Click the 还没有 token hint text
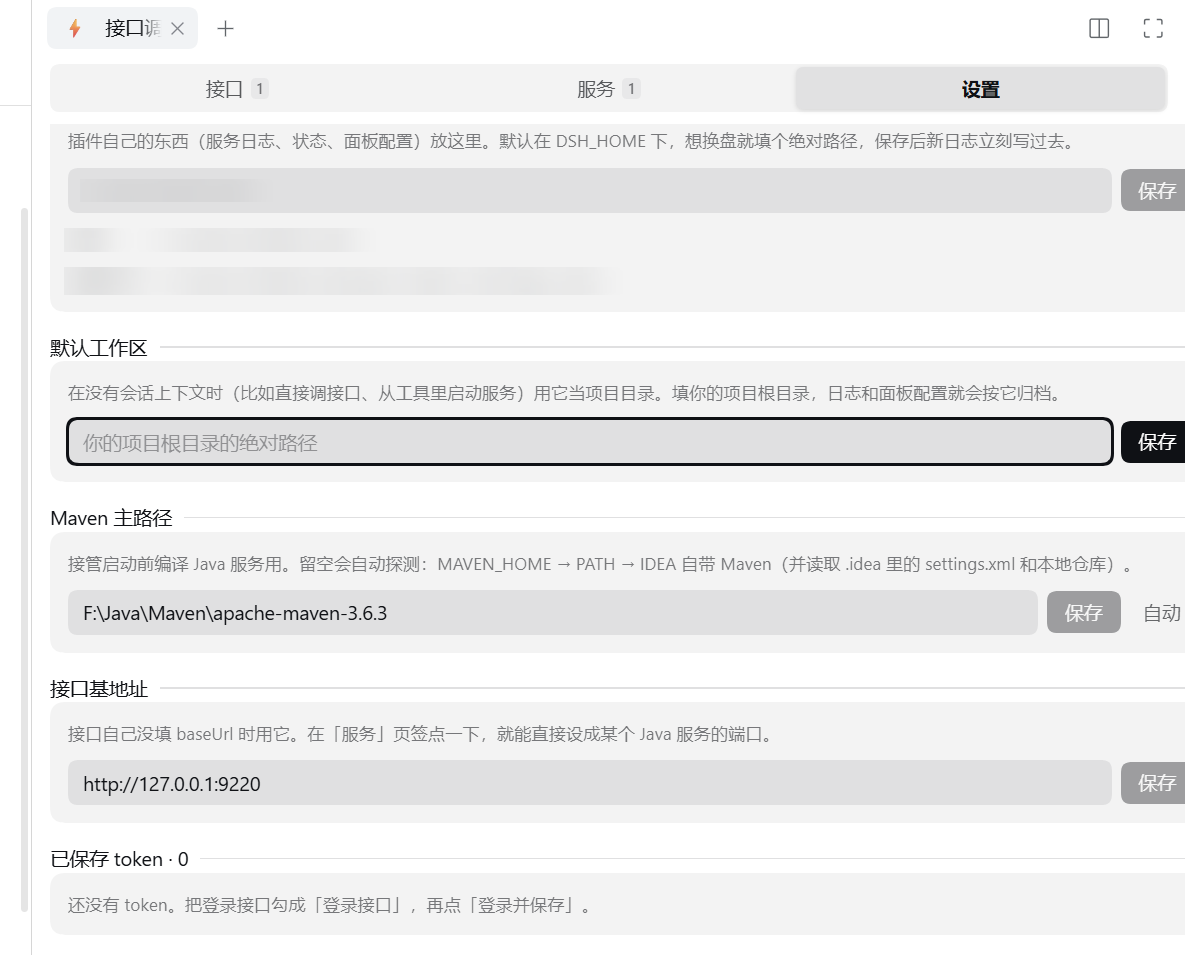The image size is (1185, 955). pyautogui.click(x=330, y=905)
